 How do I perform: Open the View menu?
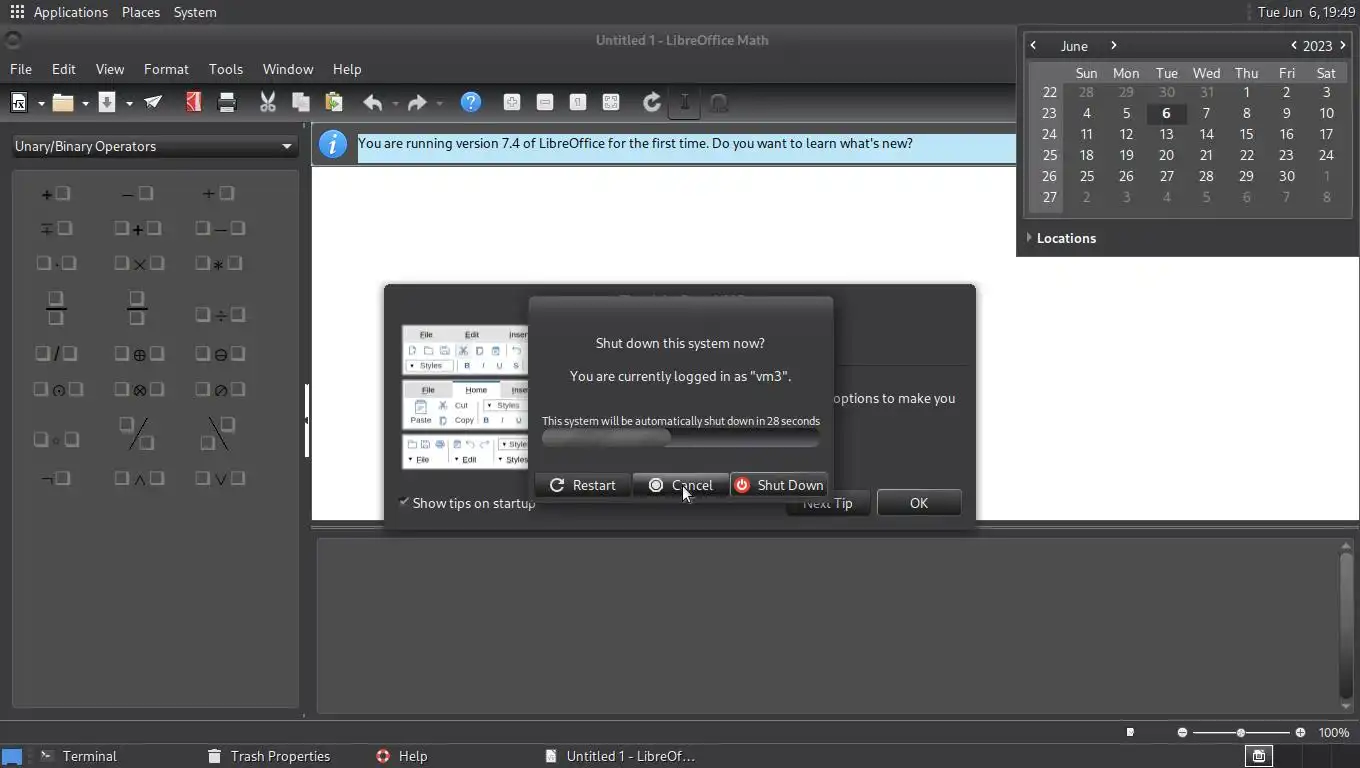click(110, 69)
